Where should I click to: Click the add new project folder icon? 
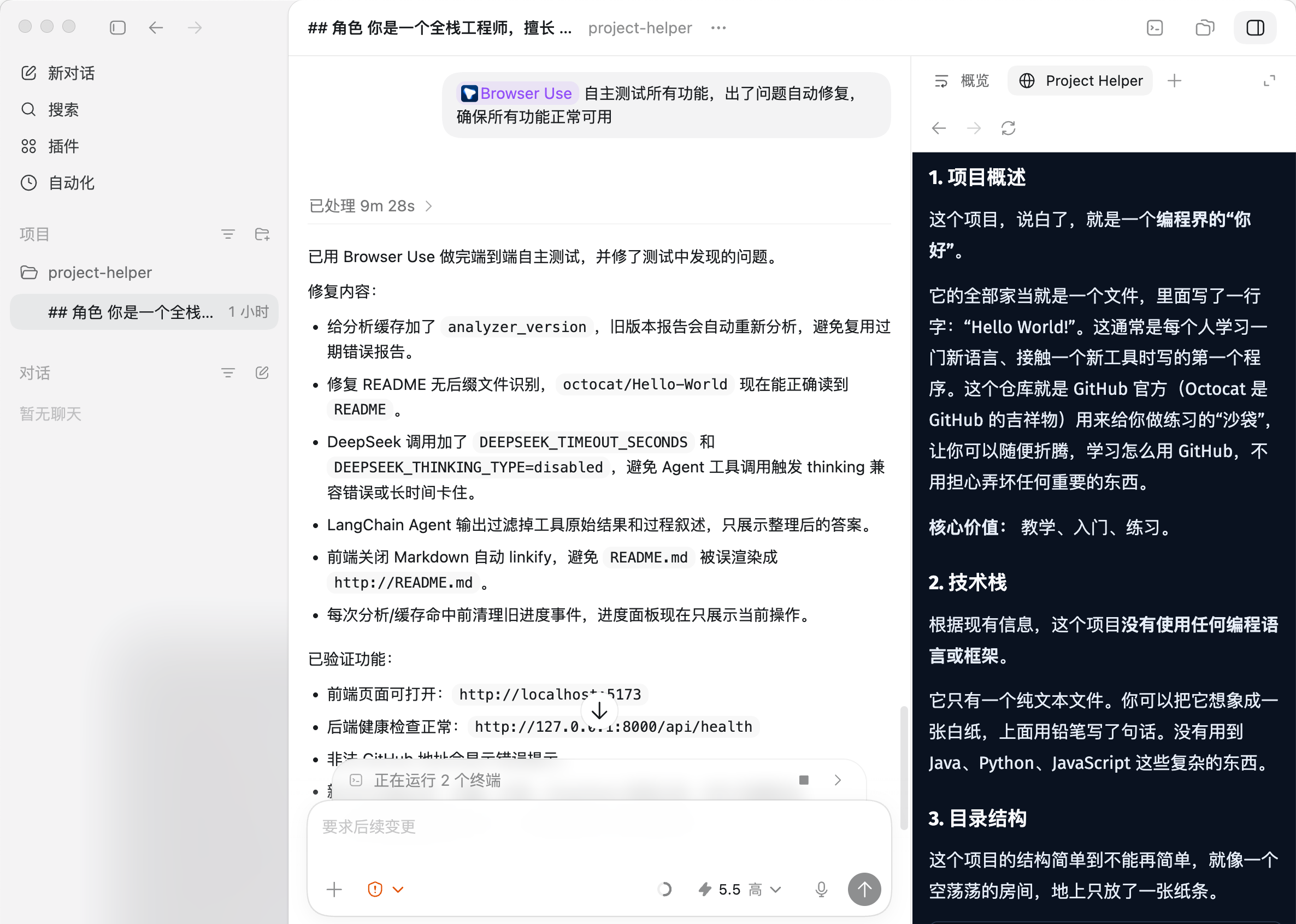tap(261, 234)
